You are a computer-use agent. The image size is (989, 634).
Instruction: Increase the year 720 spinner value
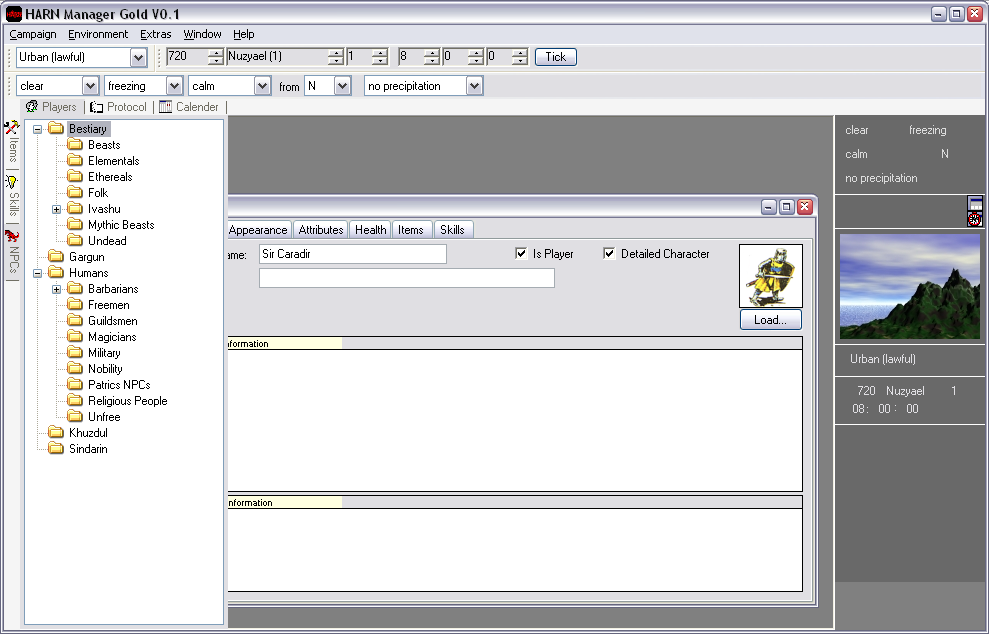click(215, 52)
